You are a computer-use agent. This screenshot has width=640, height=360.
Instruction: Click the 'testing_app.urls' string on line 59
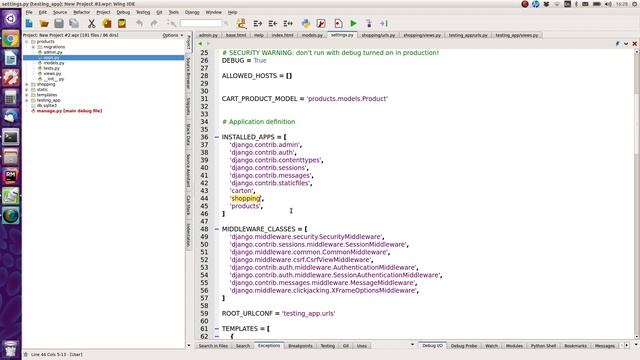[309, 313]
